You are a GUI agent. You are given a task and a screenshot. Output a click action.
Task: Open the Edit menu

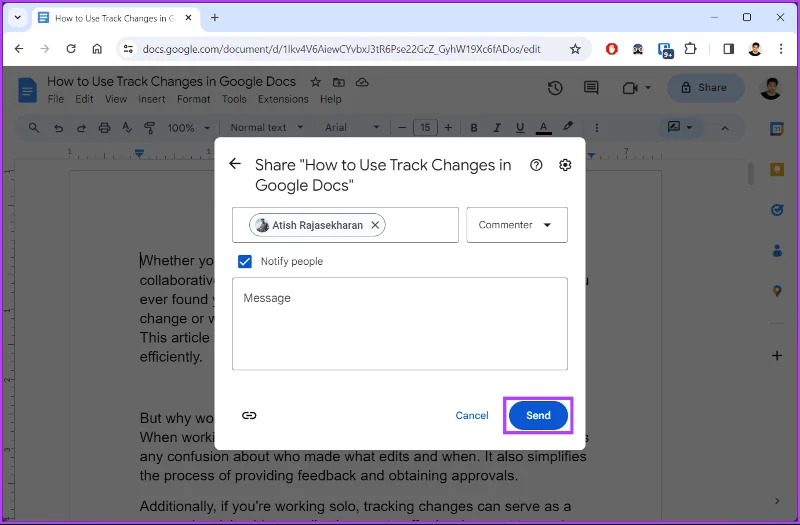84,99
